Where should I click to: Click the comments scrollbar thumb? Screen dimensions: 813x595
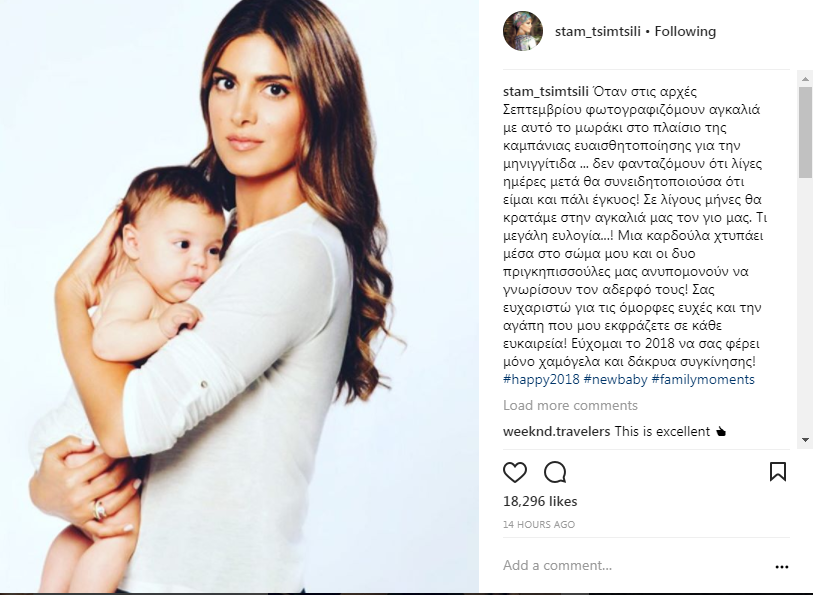point(805,133)
